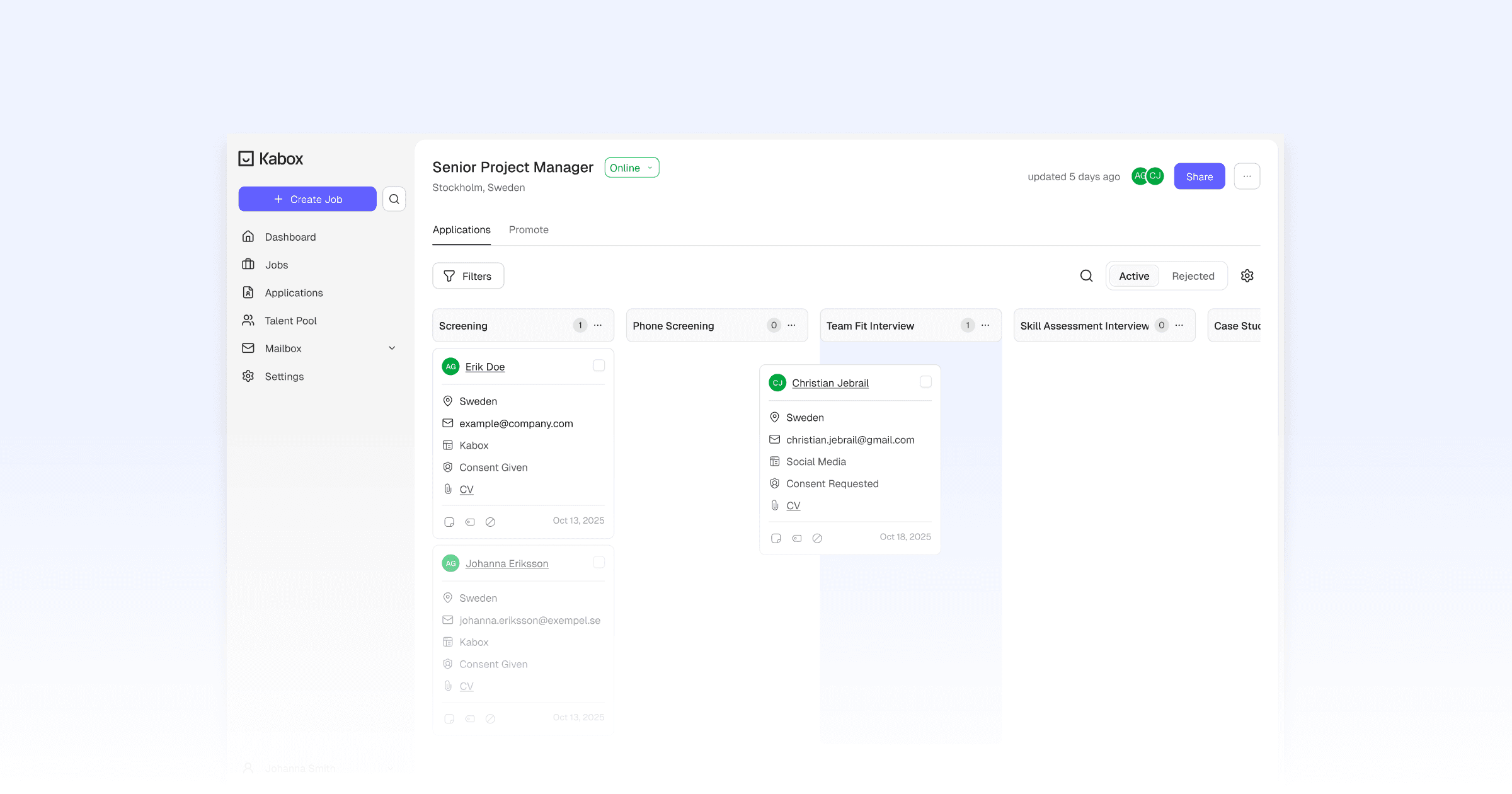Open the applications search magnifier icon
Screen dimensions: 1512x794
click(1086, 276)
